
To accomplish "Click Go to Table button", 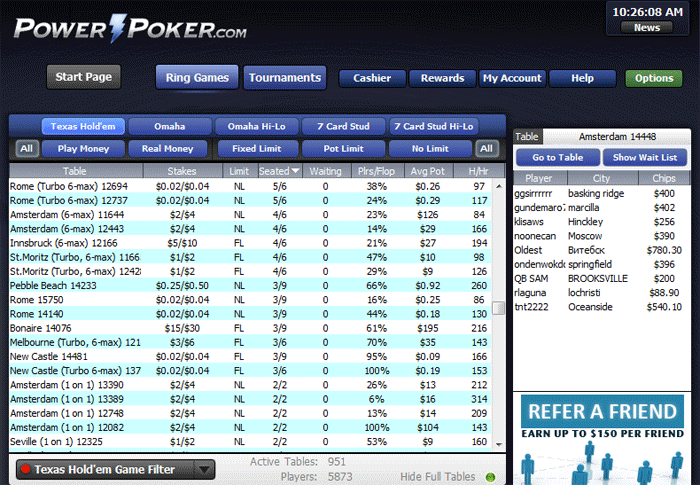I will coord(558,157).
